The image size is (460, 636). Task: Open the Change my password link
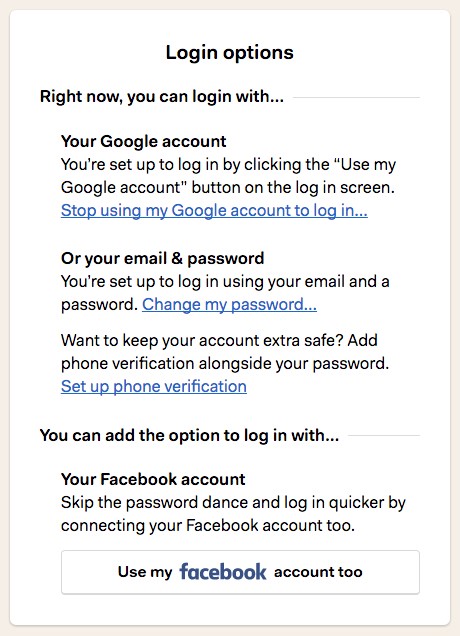[x=229, y=304]
